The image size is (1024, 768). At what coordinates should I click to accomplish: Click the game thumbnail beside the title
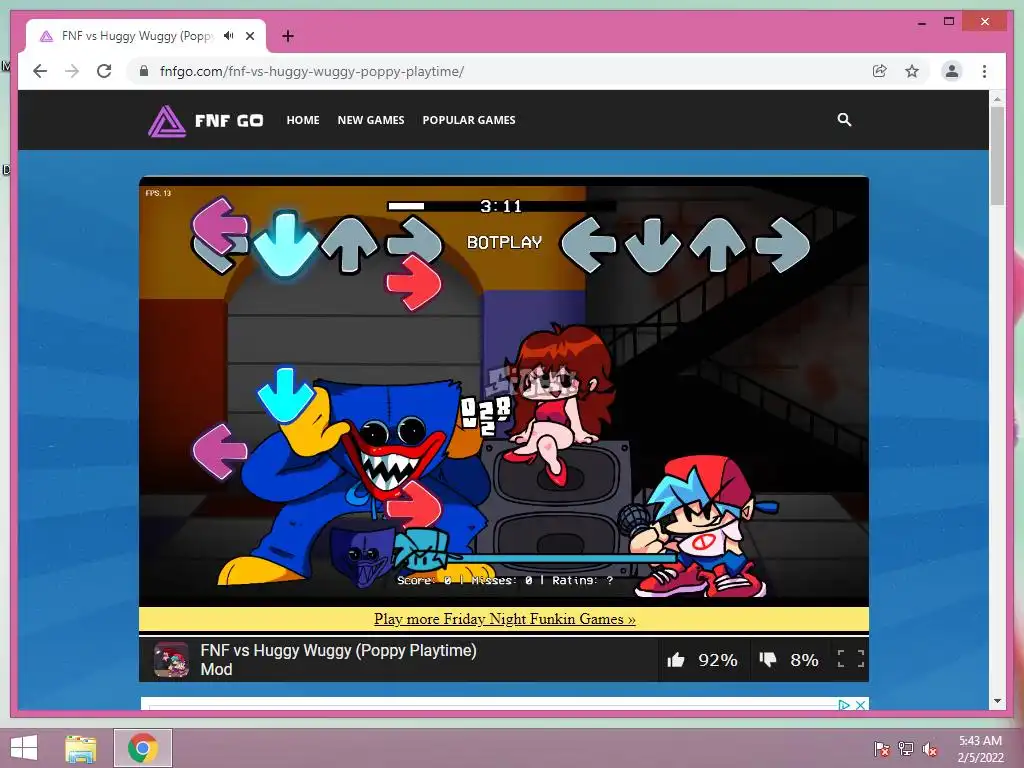click(x=171, y=660)
